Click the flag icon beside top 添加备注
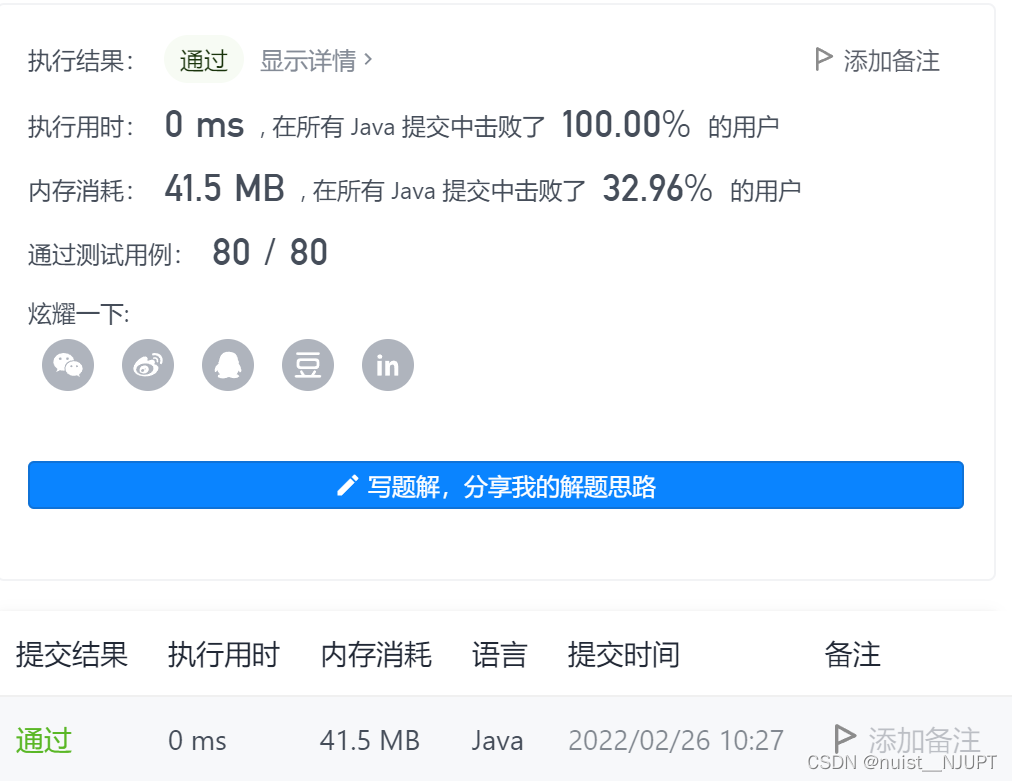This screenshot has width=1012, height=781. [823, 59]
